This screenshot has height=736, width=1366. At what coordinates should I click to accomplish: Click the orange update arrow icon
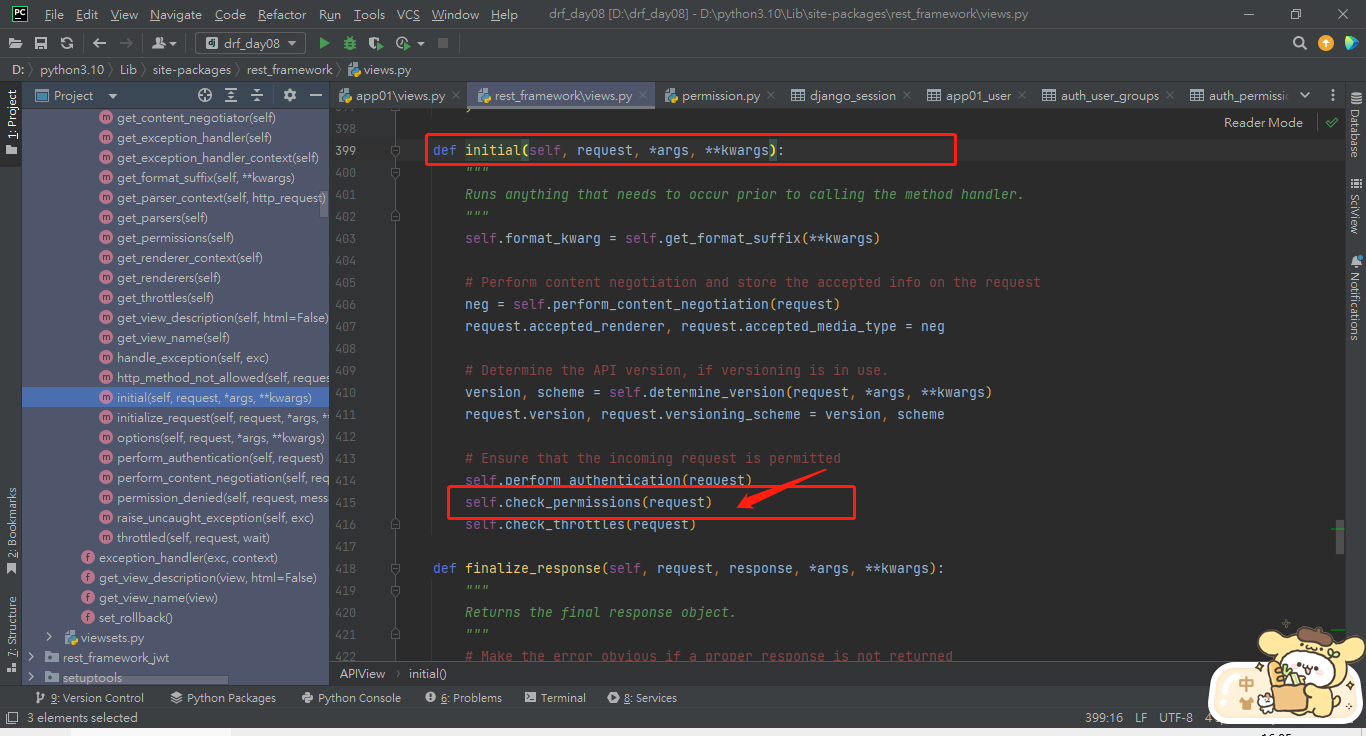tap(1325, 43)
